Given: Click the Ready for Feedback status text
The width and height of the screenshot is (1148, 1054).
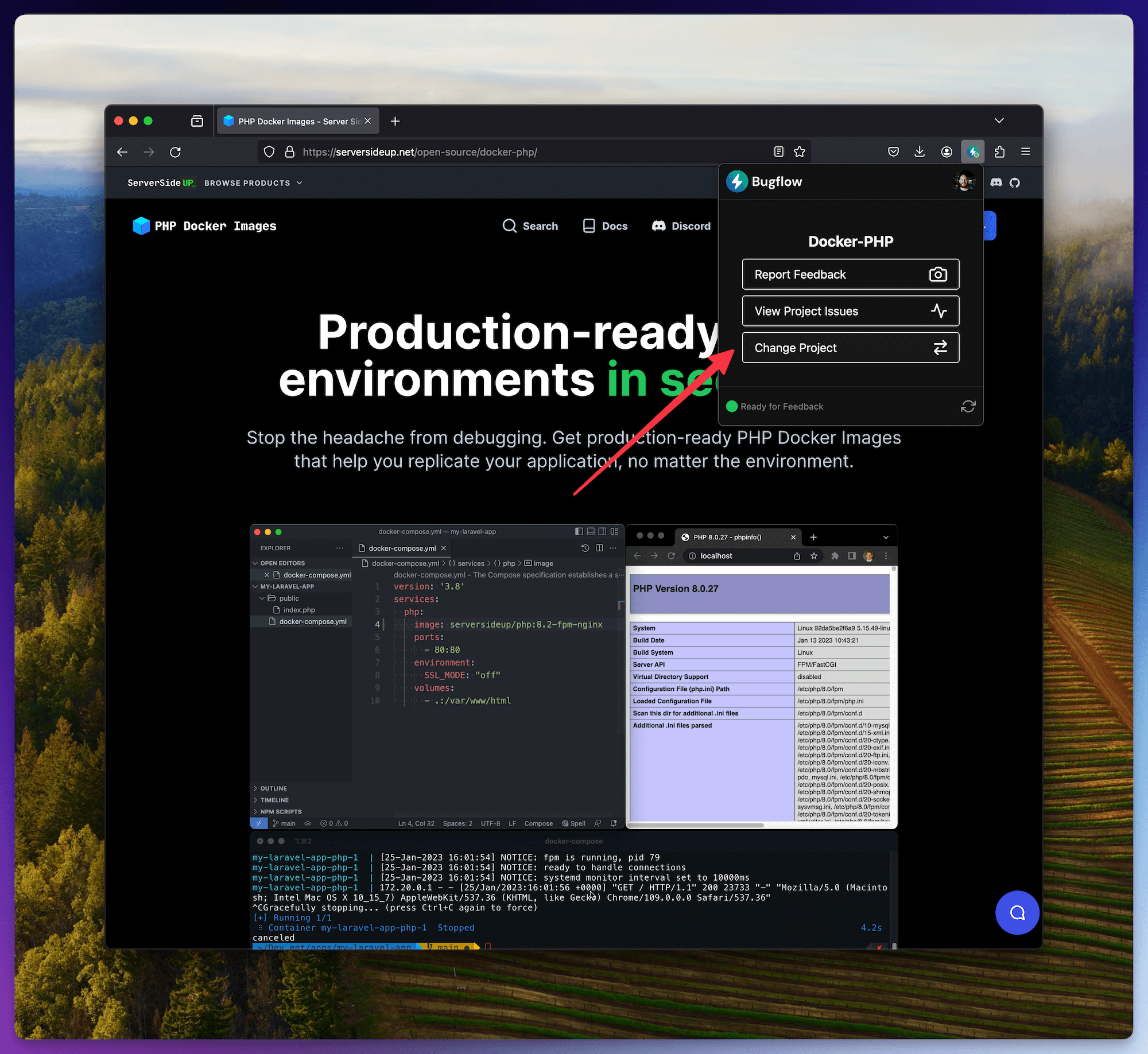Looking at the screenshot, I should pos(781,406).
